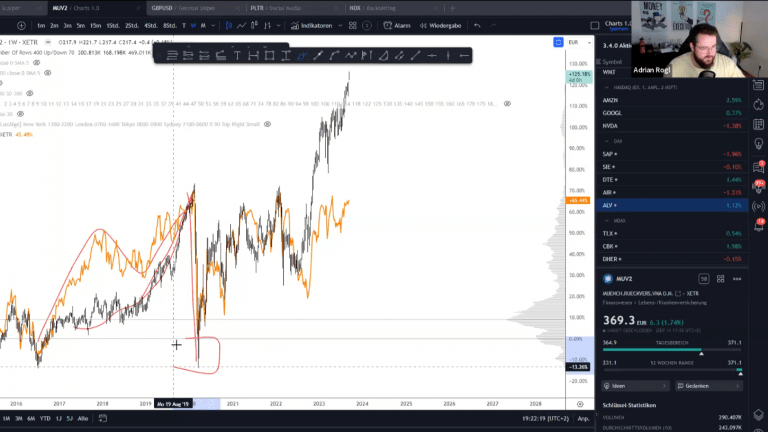This screenshot has height=432, width=768.
Task: Open the go-to-date calendar icon
Action: click(102, 418)
